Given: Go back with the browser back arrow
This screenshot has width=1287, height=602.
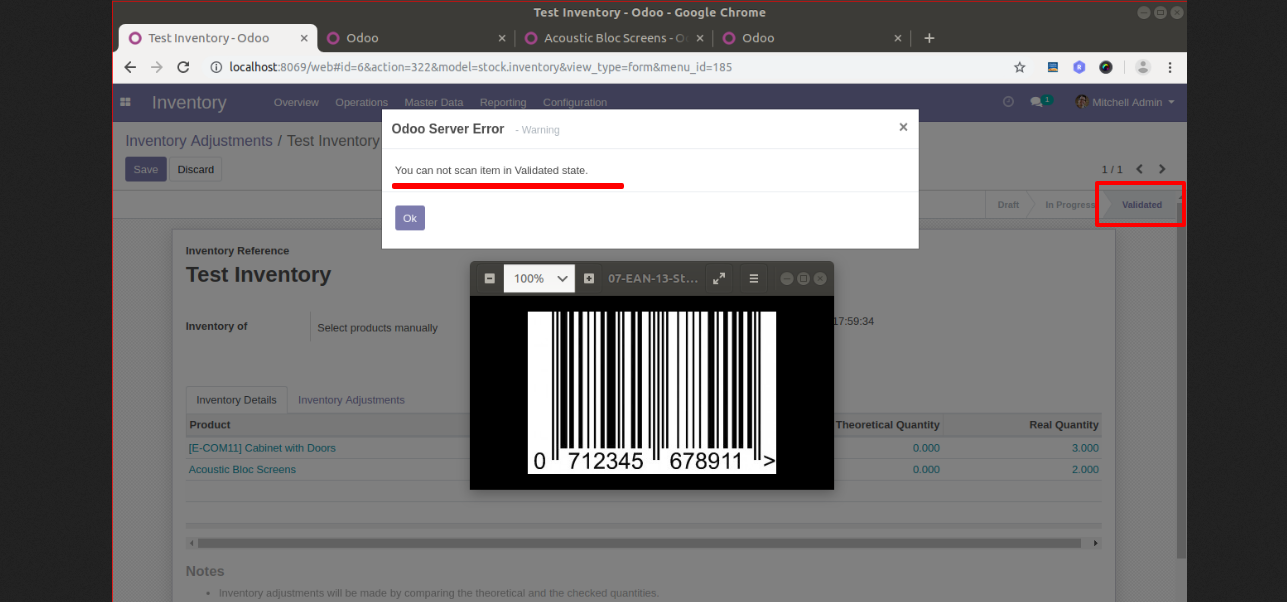Looking at the screenshot, I should click(130, 67).
